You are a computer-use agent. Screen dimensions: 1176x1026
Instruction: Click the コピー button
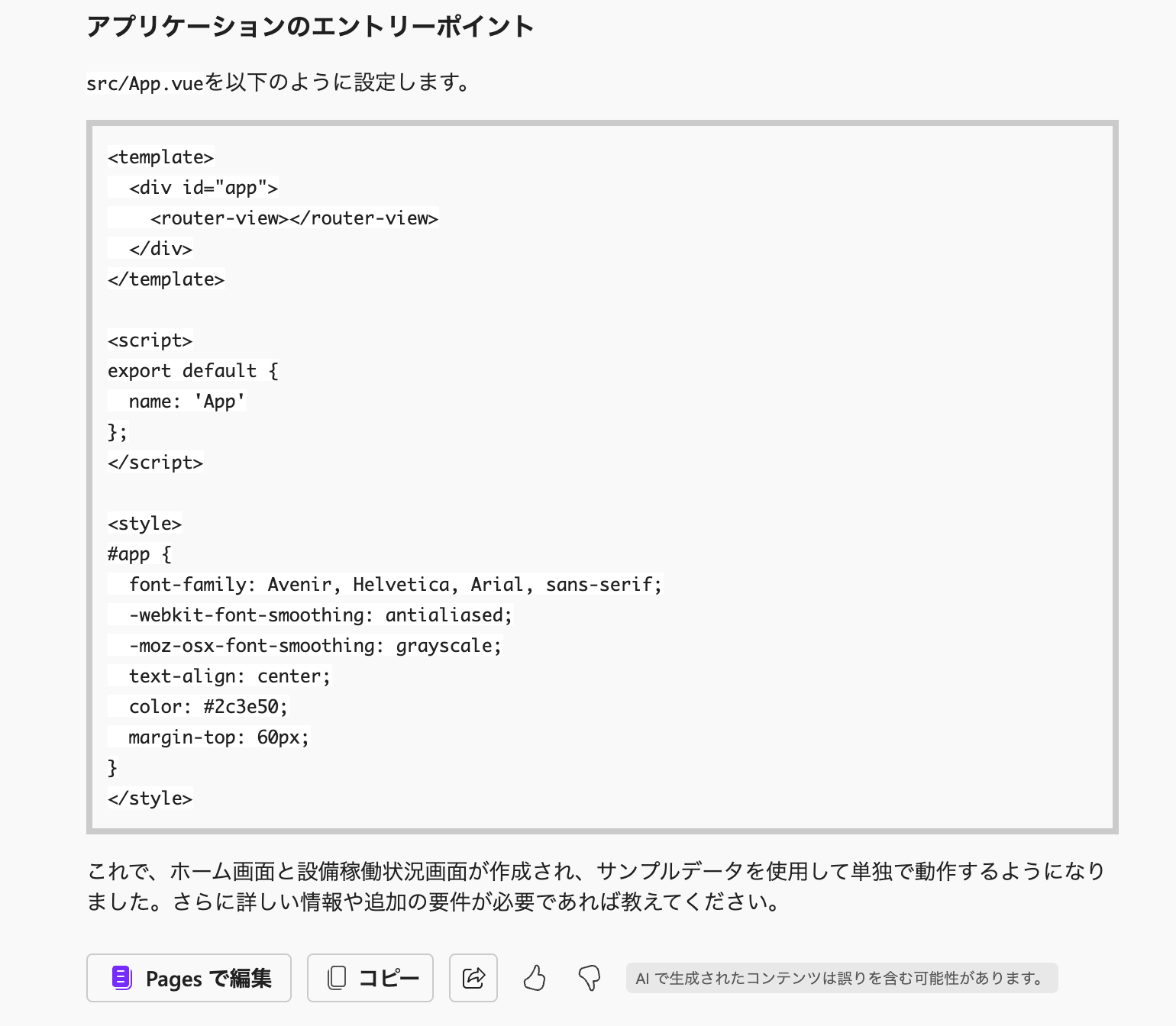pos(370,978)
